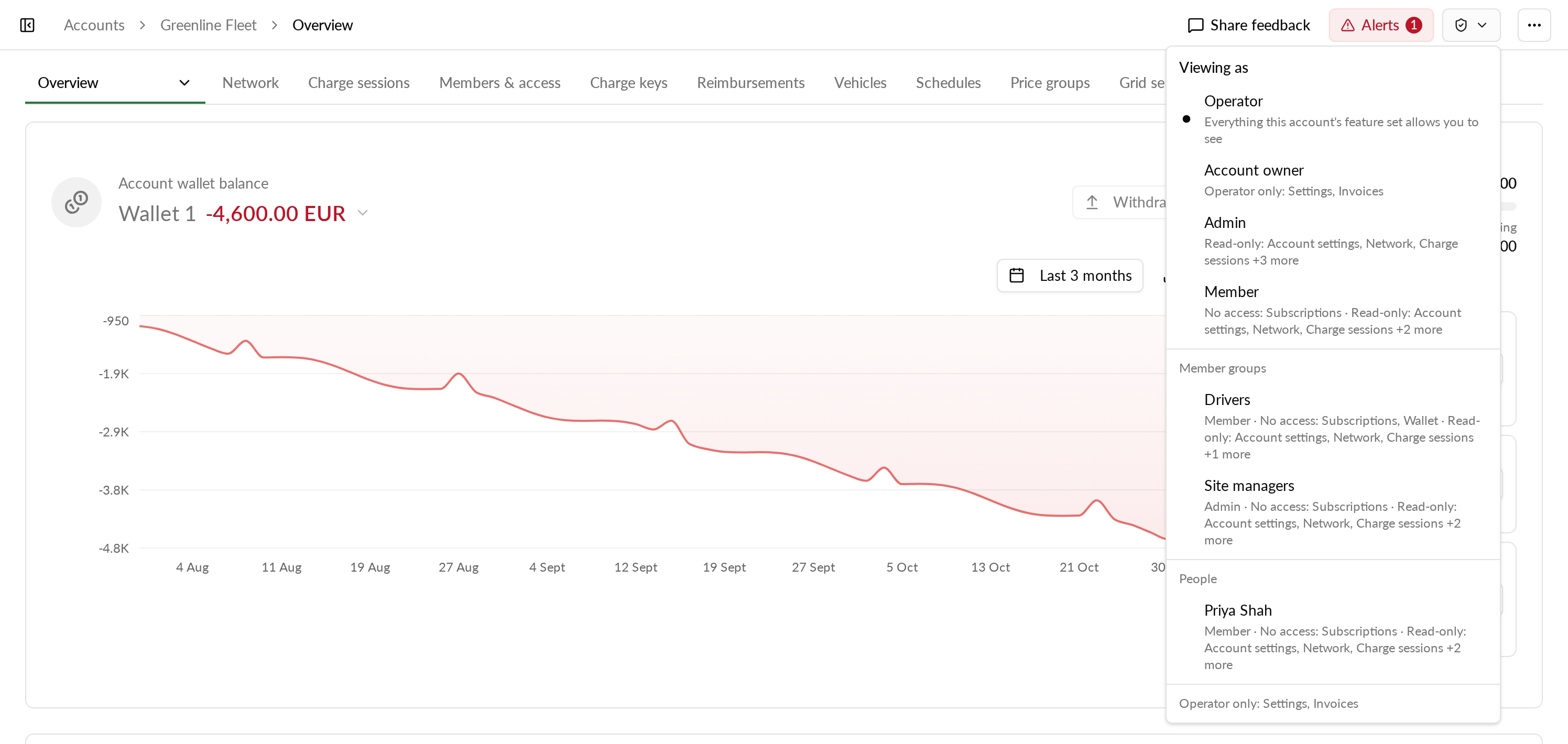The height and width of the screenshot is (744, 1568).
Task: Open the Schedules tab
Action: tap(948, 83)
